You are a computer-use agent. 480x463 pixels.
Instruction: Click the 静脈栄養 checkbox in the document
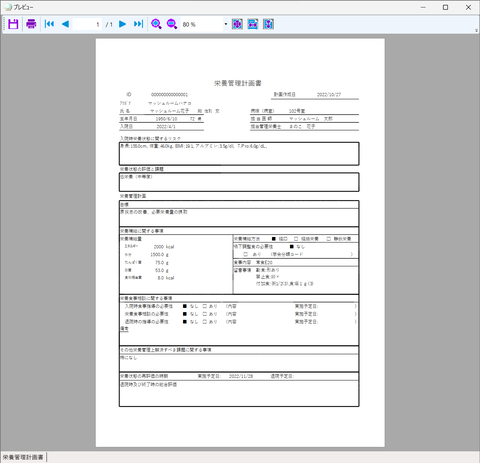329,239
